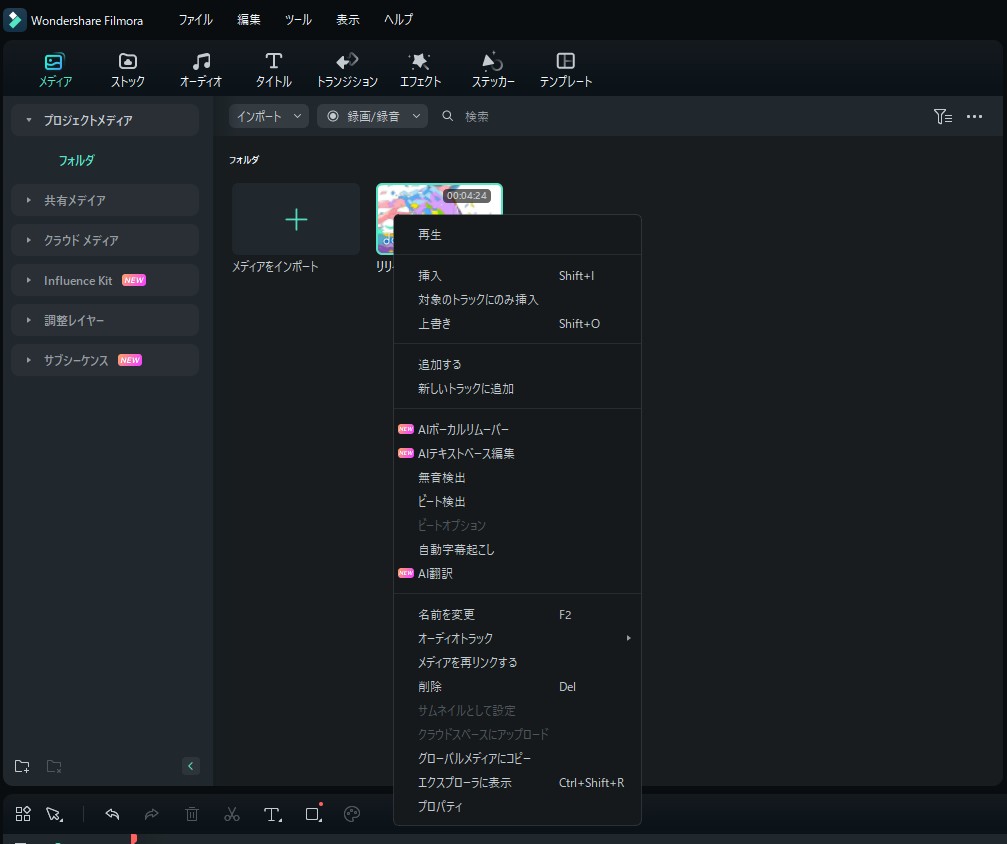Open the ステッカー (Stickers) tab
This screenshot has height=844, width=1007.
click(493, 70)
